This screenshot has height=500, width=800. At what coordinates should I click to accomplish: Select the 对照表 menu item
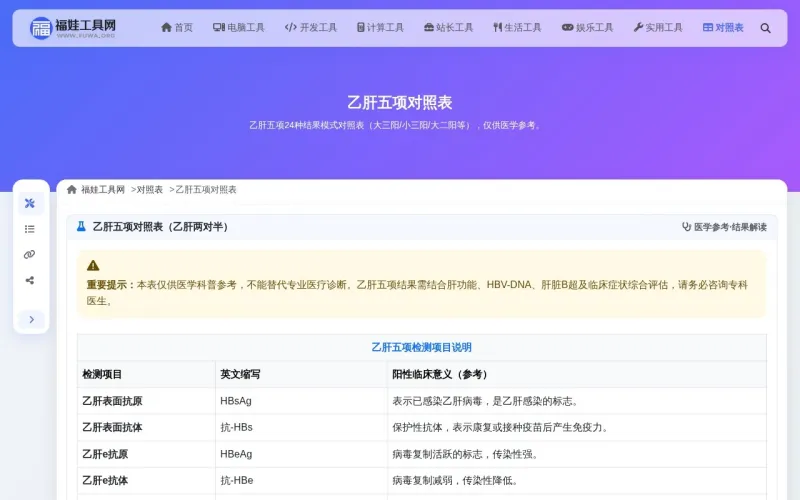tap(723, 28)
